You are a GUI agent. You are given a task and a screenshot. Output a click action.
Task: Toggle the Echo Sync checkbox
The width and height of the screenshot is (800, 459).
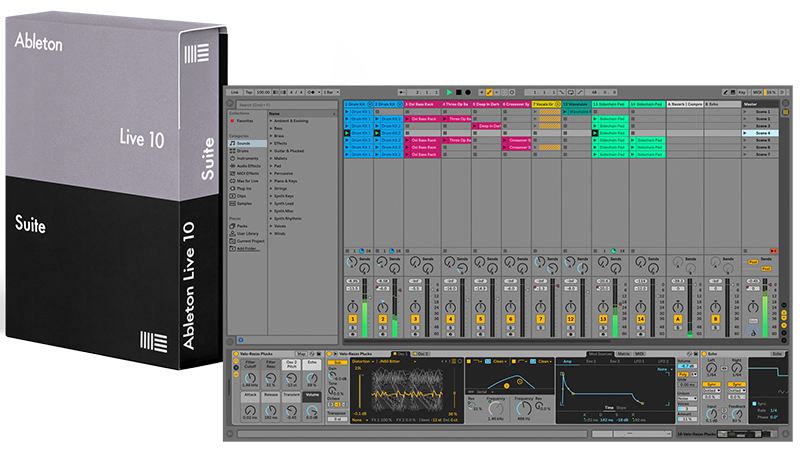(754, 403)
